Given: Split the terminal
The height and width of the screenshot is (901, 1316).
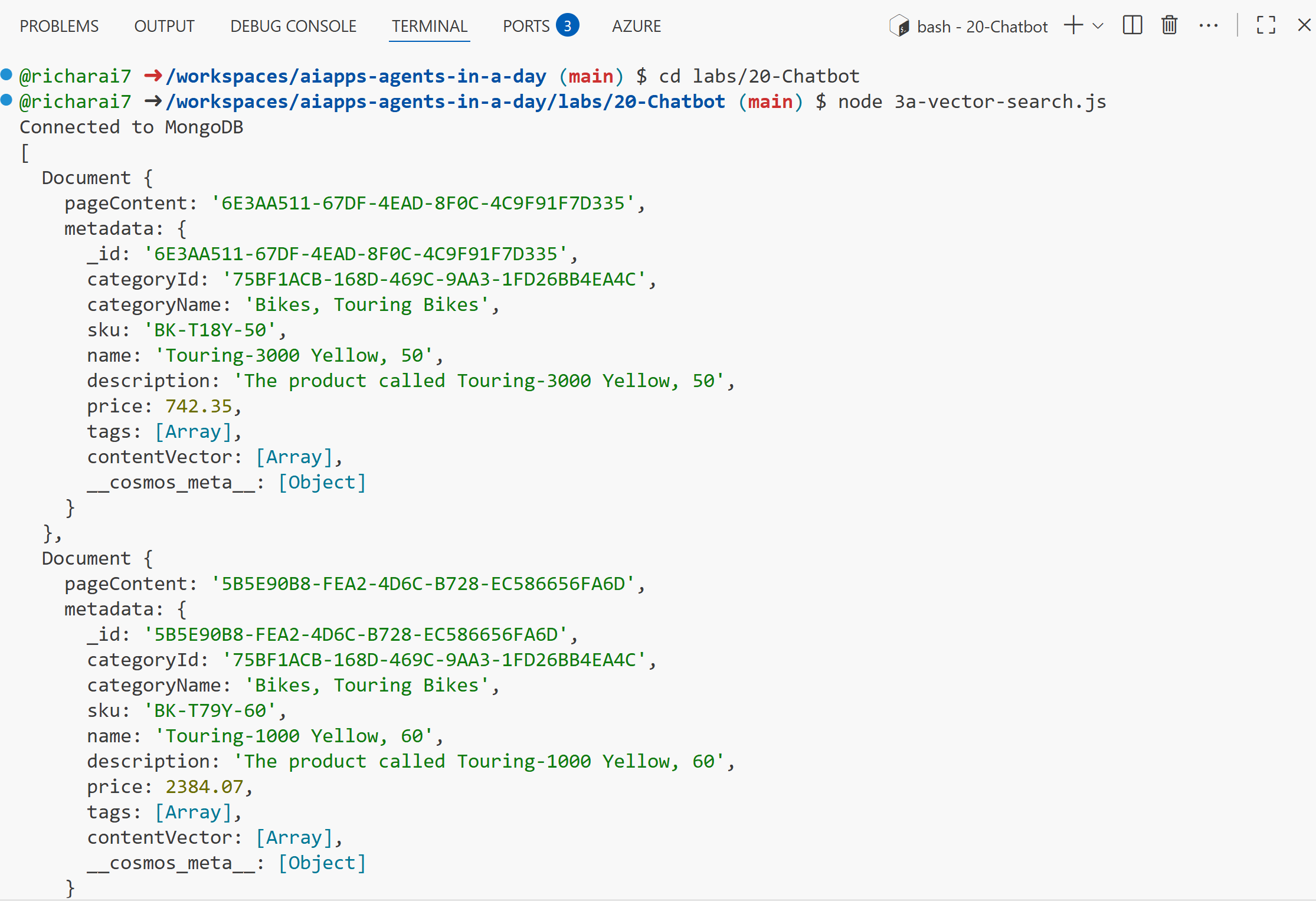Looking at the screenshot, I should [1131, 25].
